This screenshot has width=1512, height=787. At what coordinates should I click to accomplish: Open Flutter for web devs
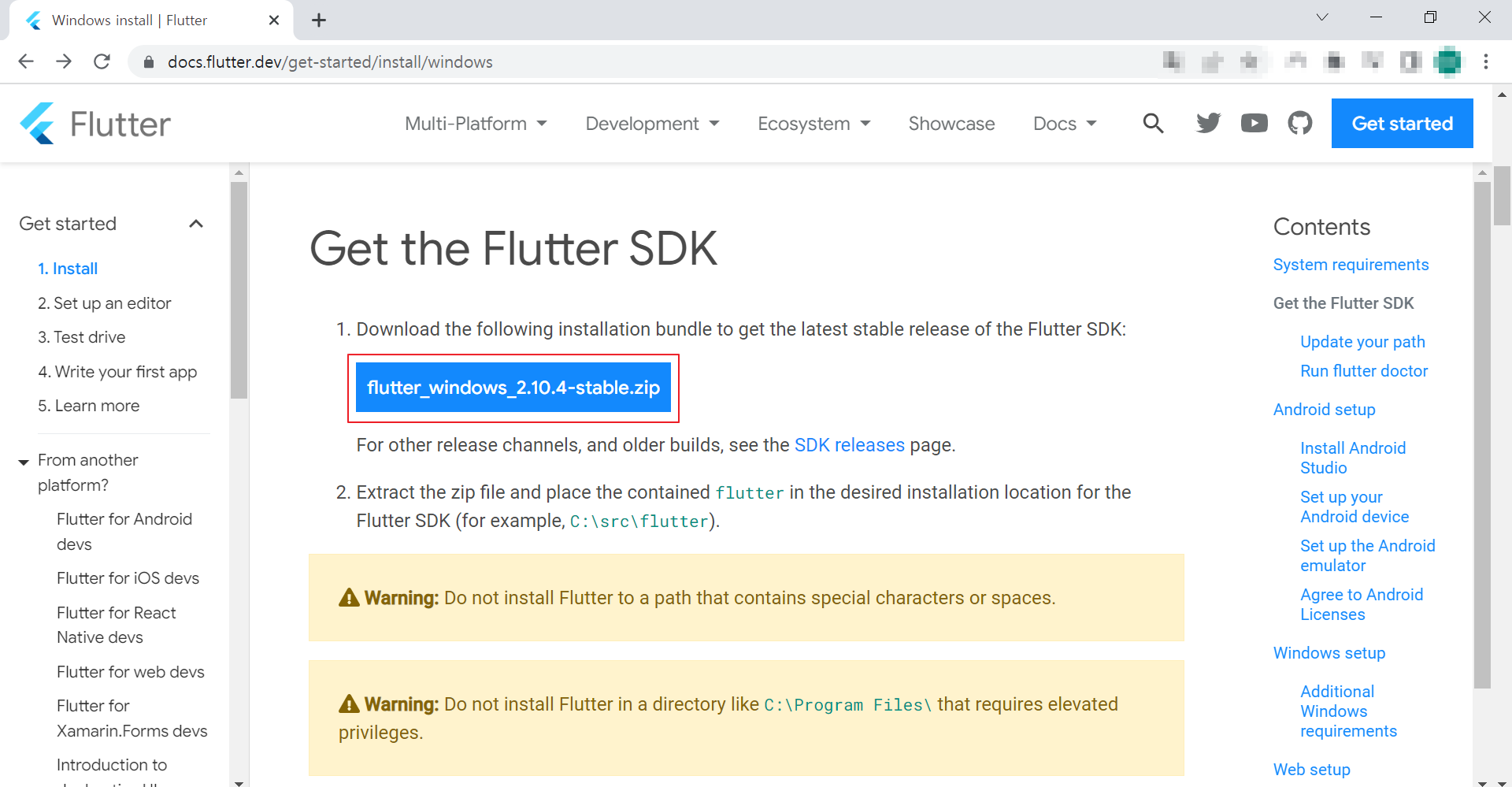(130, 672)
